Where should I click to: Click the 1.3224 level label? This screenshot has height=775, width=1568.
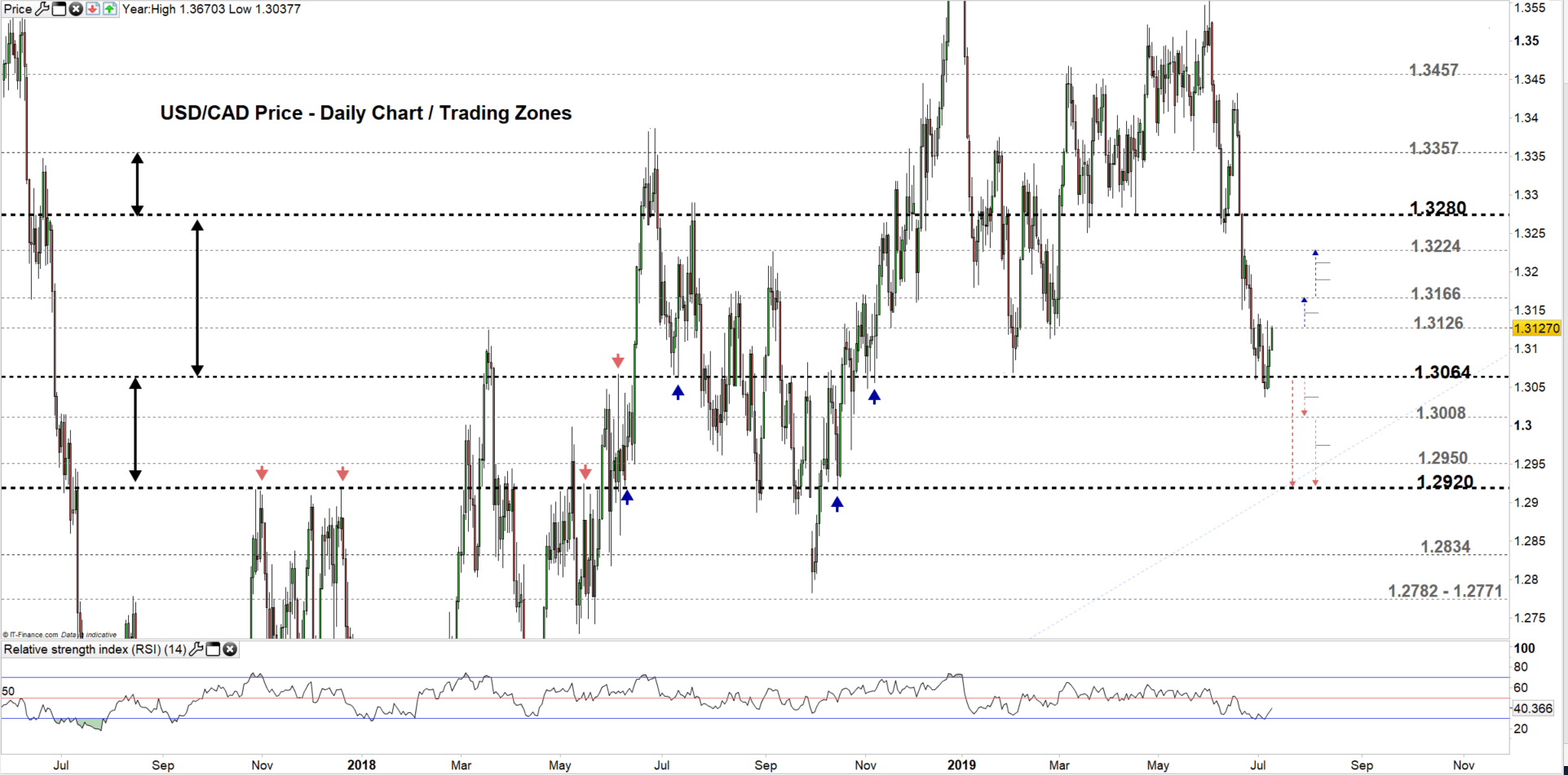[x=1436, y=246]
